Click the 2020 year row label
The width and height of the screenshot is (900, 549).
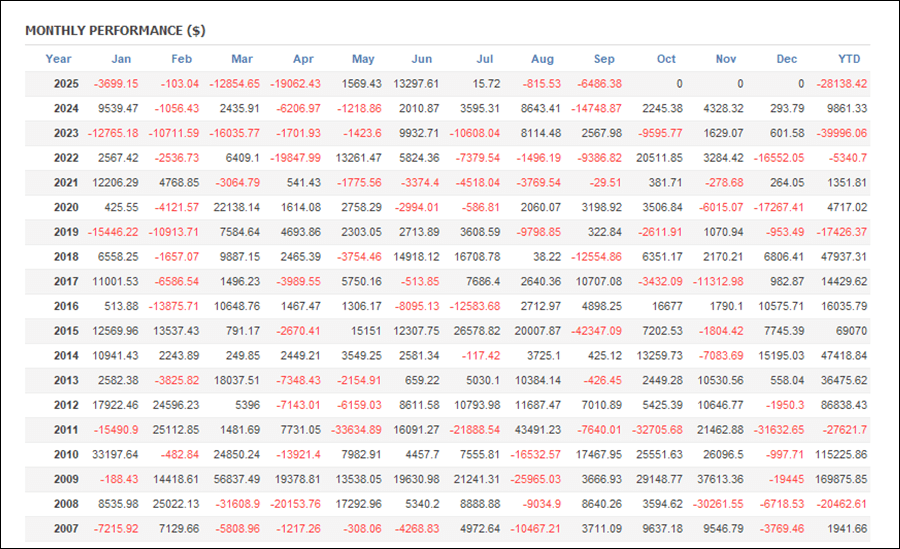click(x=66, y=207)
